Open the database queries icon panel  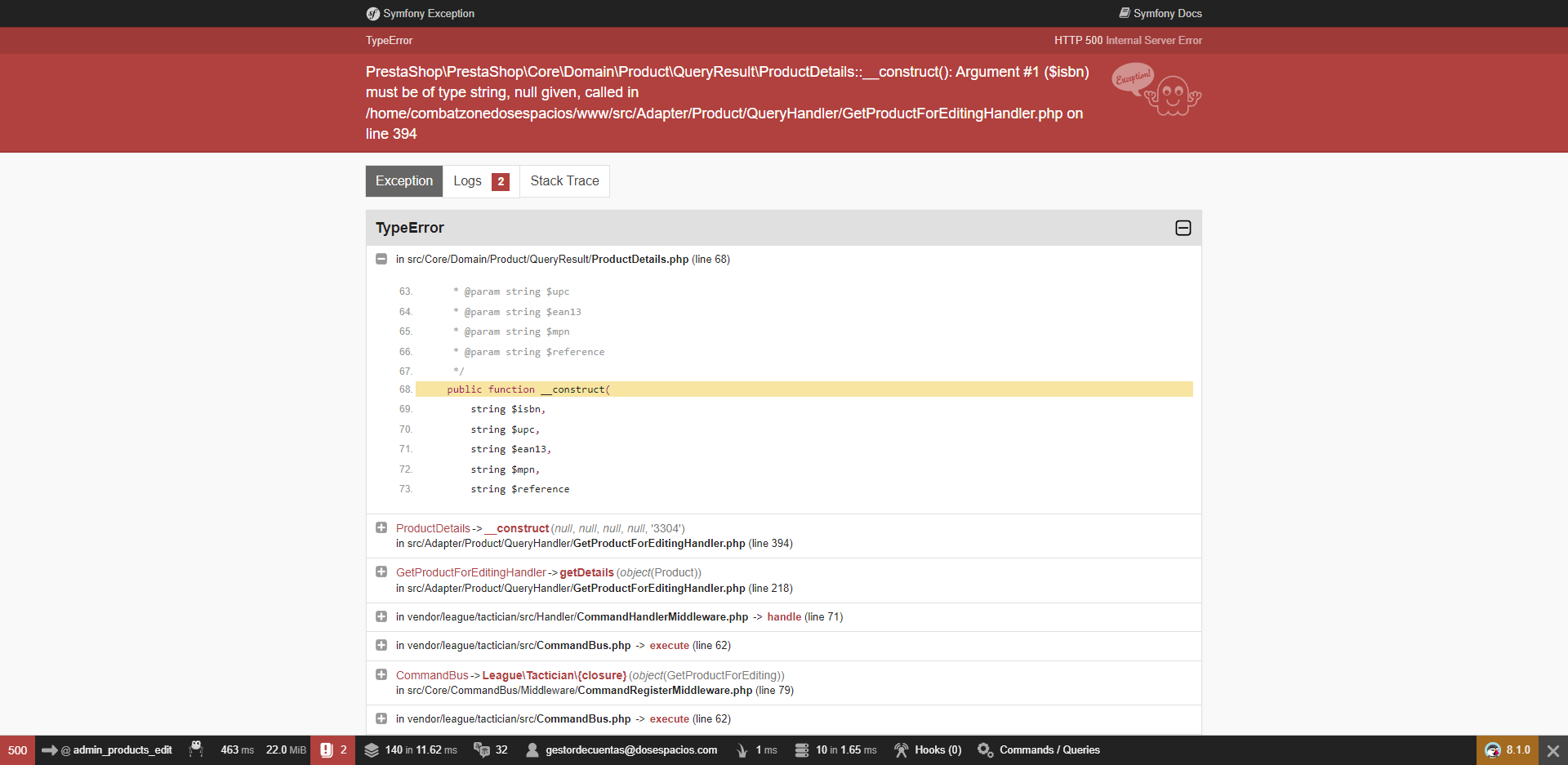tap(802, 750)
